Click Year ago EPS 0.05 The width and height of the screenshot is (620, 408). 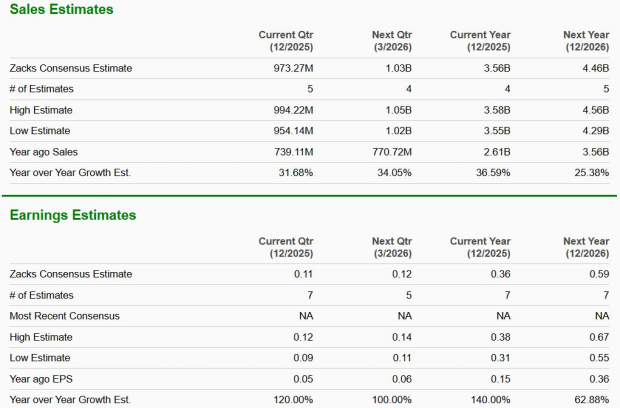[303, 379]
